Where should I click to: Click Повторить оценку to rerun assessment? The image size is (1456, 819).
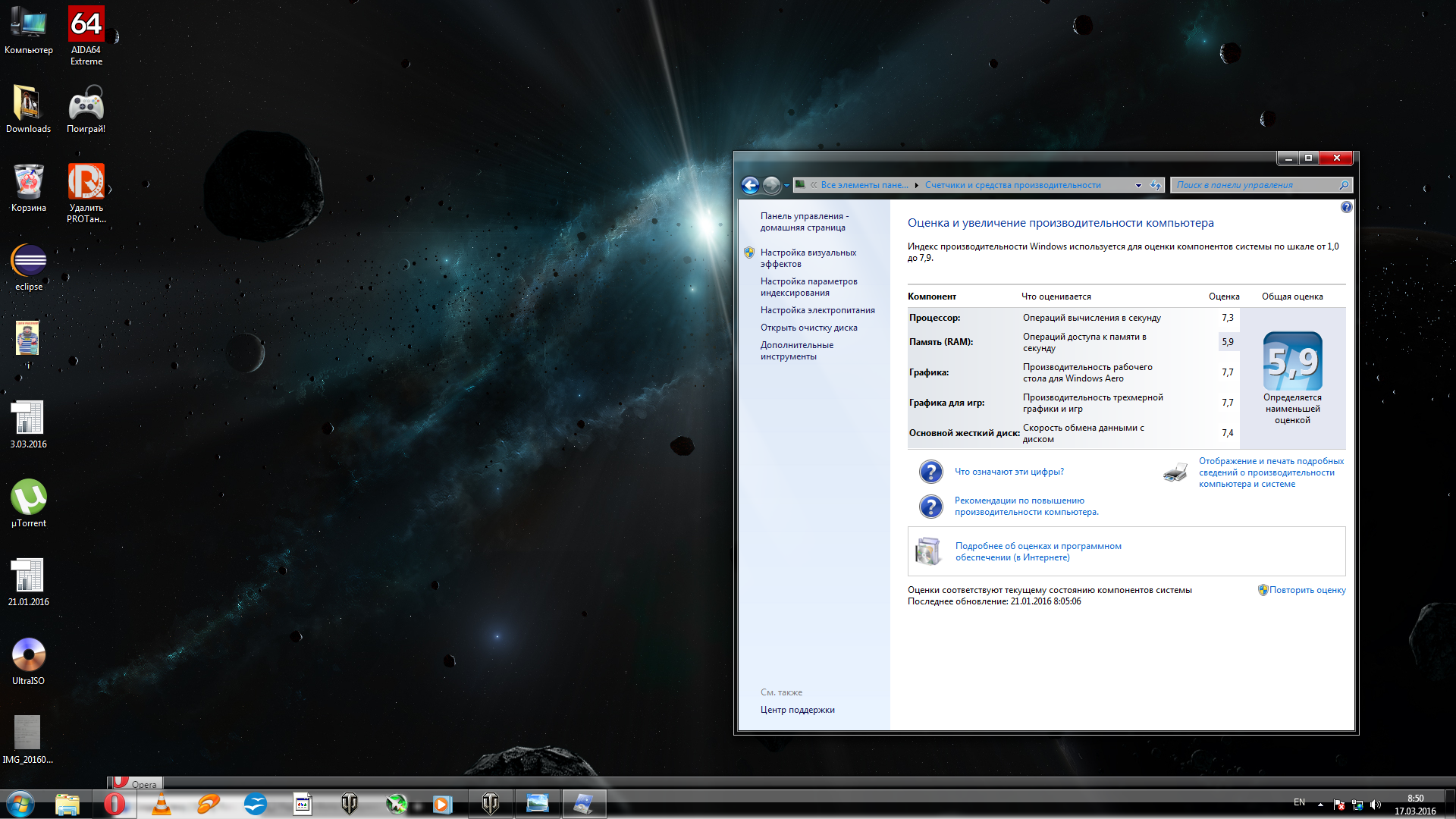[x=1307, y=590]
